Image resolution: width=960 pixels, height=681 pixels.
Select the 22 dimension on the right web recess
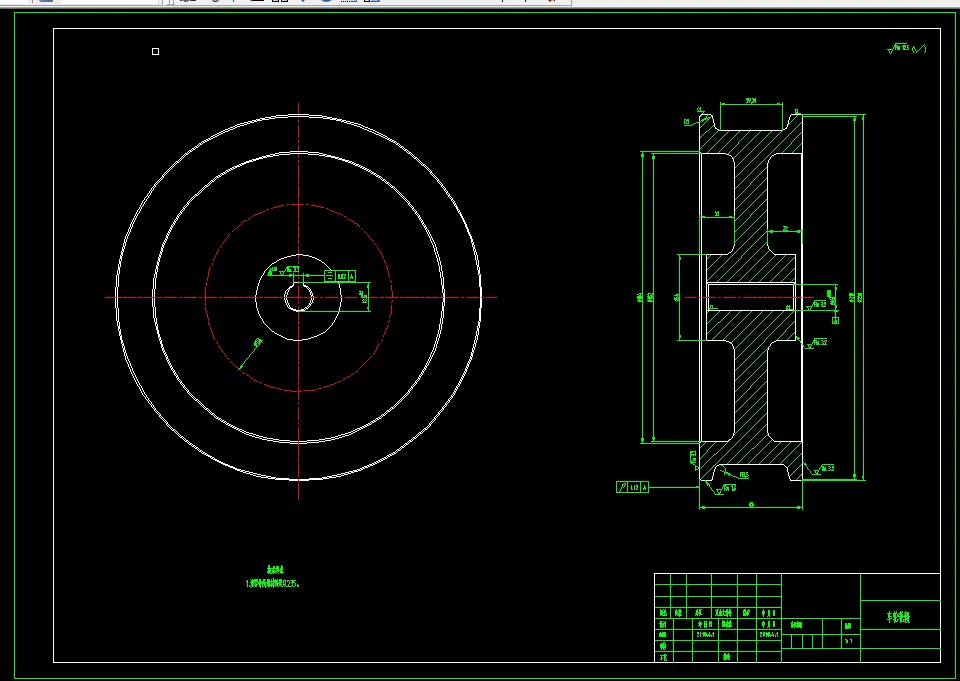785,230
